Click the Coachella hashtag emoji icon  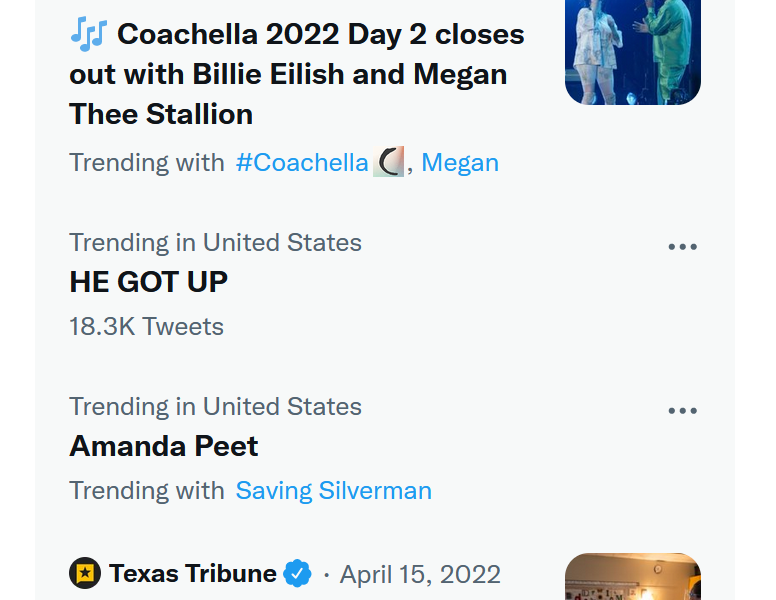[388, 162]
